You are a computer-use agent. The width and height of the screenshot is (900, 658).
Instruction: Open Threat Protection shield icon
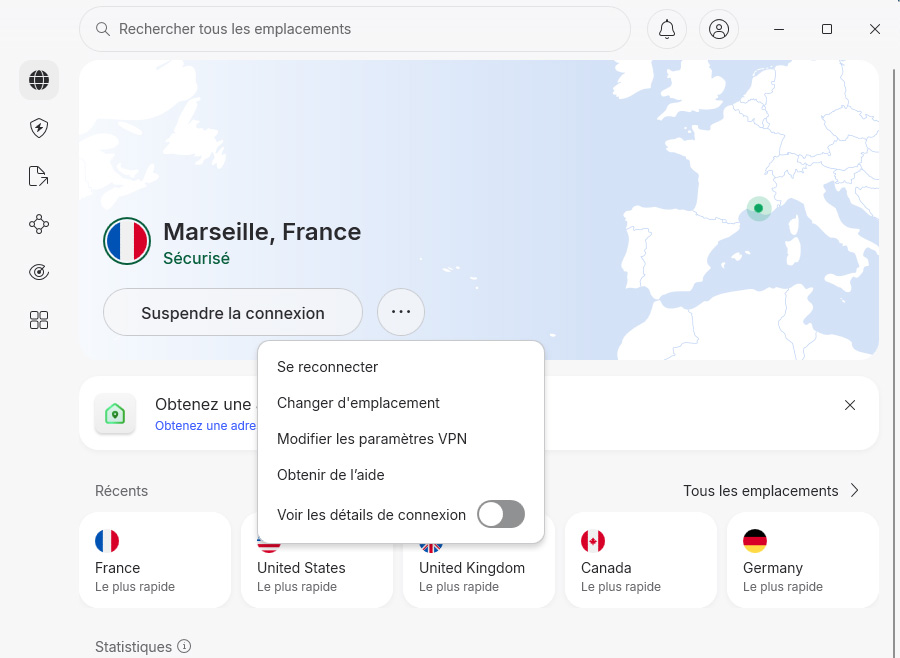point(38,128)
